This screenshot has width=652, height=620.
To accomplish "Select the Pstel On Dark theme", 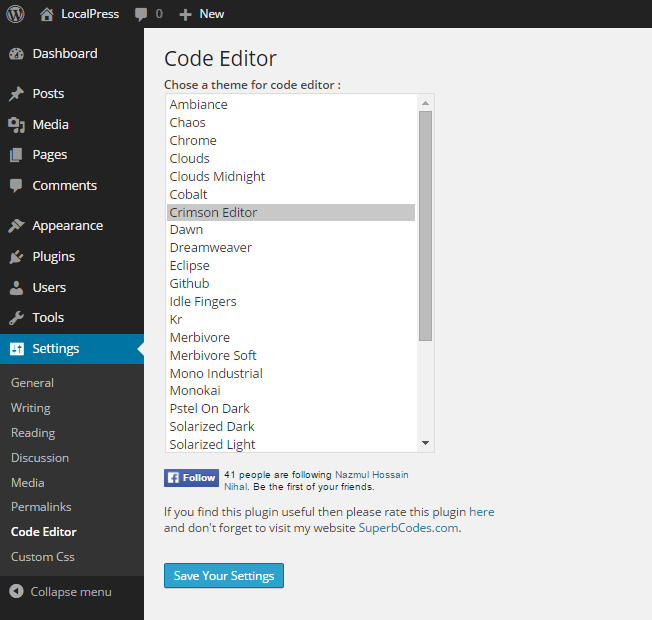I will click(291, 409).
